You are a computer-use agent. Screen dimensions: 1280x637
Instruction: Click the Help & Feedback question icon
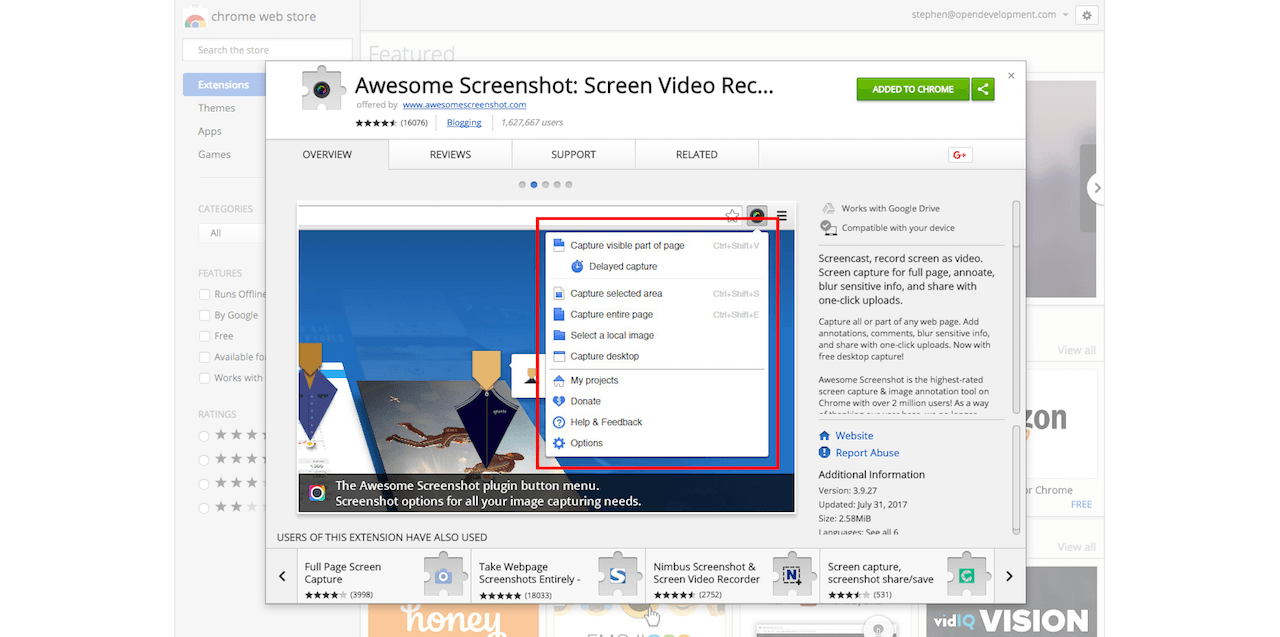click(559, 422)
